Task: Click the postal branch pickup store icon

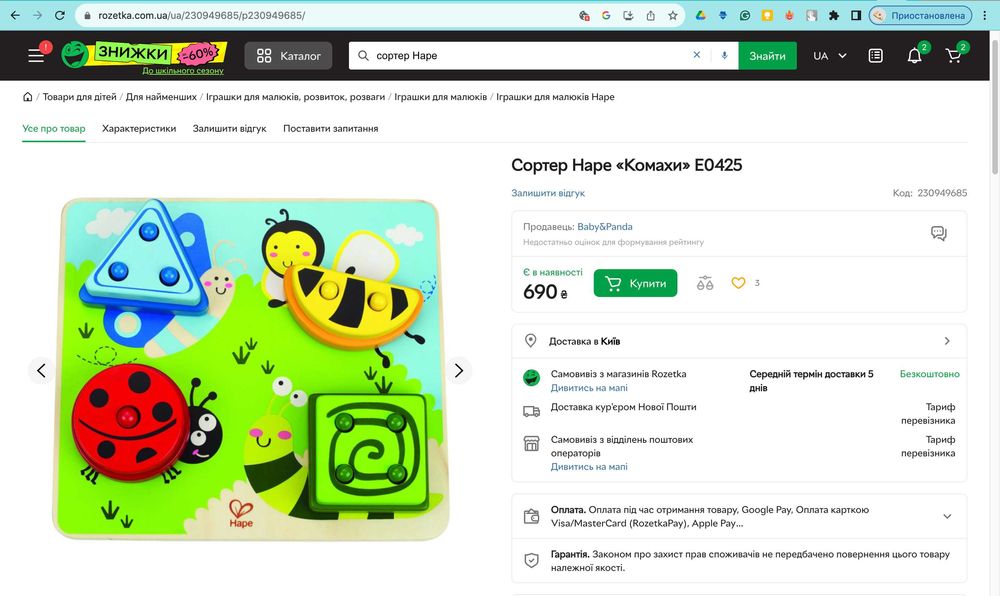Action: pos(531,444)
